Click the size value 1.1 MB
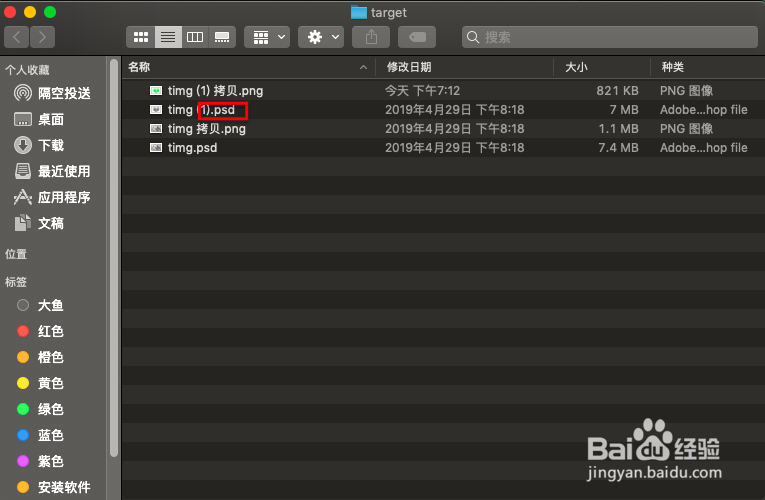This screenshot has height=500, width=765. click(x=618, y=129)
